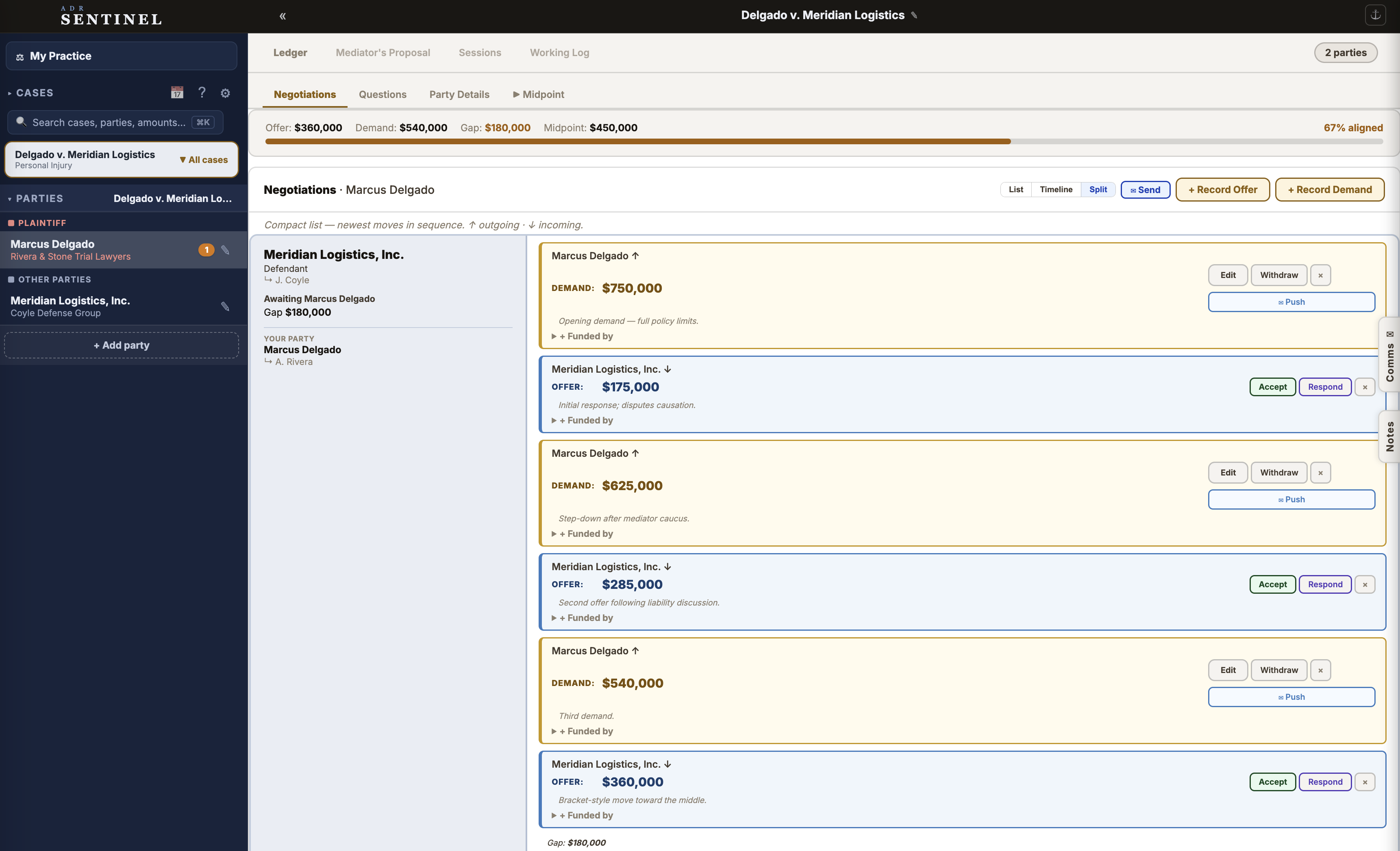Expand Funded by under $360,000 offer
The width and height of the screenshot is (1400, 851).
[x=582, y=816]
